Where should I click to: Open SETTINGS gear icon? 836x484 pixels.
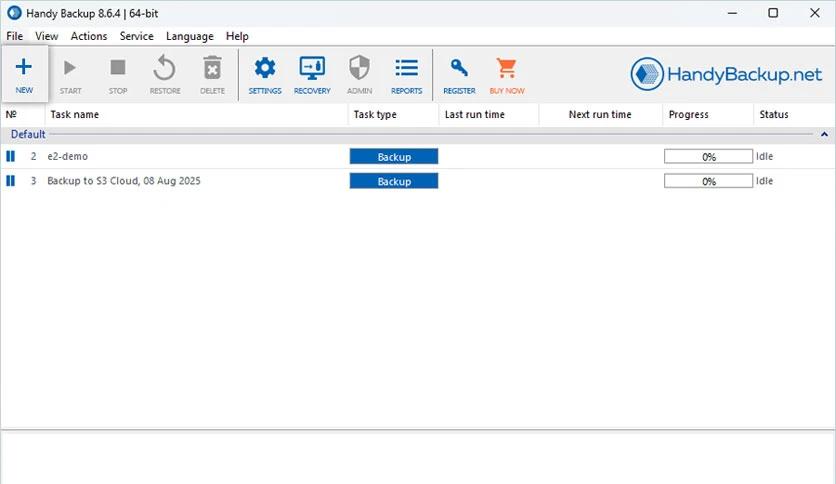click(265, 68)
